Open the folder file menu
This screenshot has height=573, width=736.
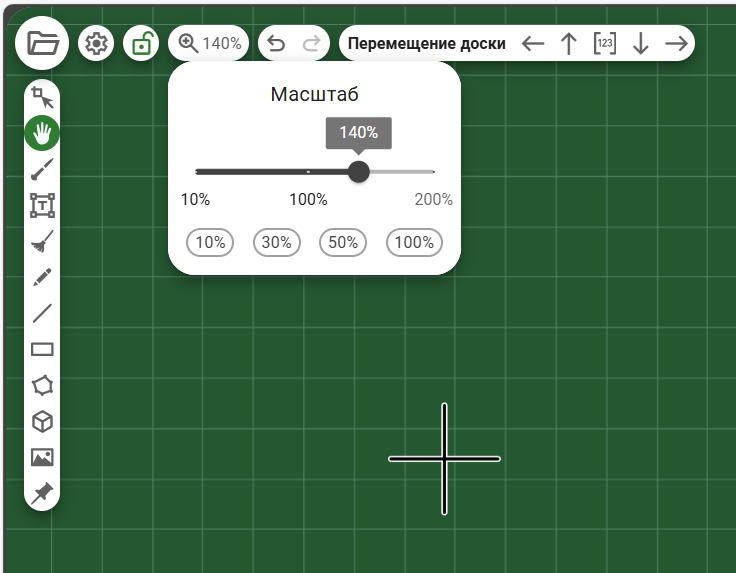43,43
